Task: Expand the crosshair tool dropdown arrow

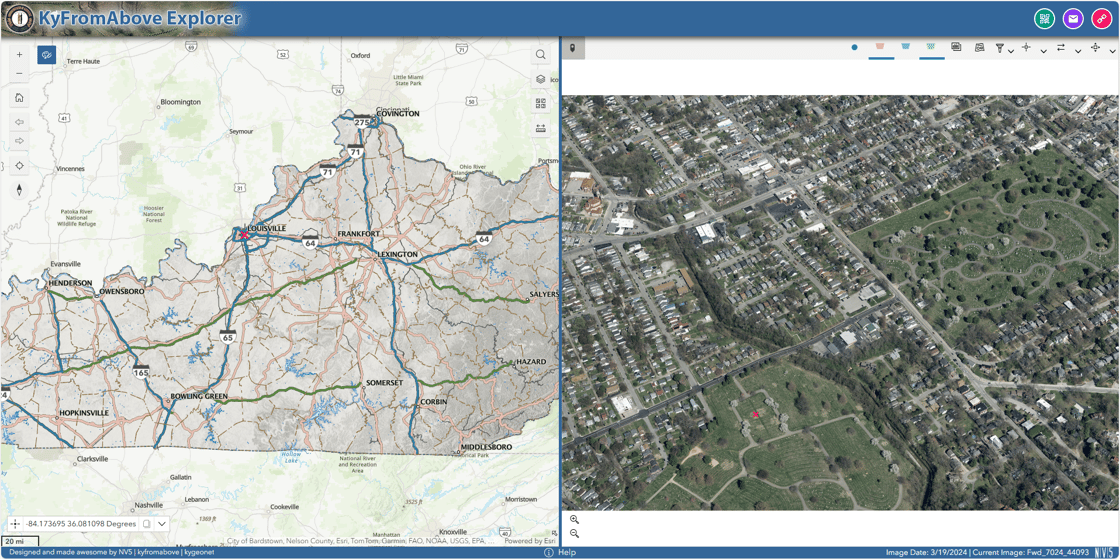Action: point(1044,51)
